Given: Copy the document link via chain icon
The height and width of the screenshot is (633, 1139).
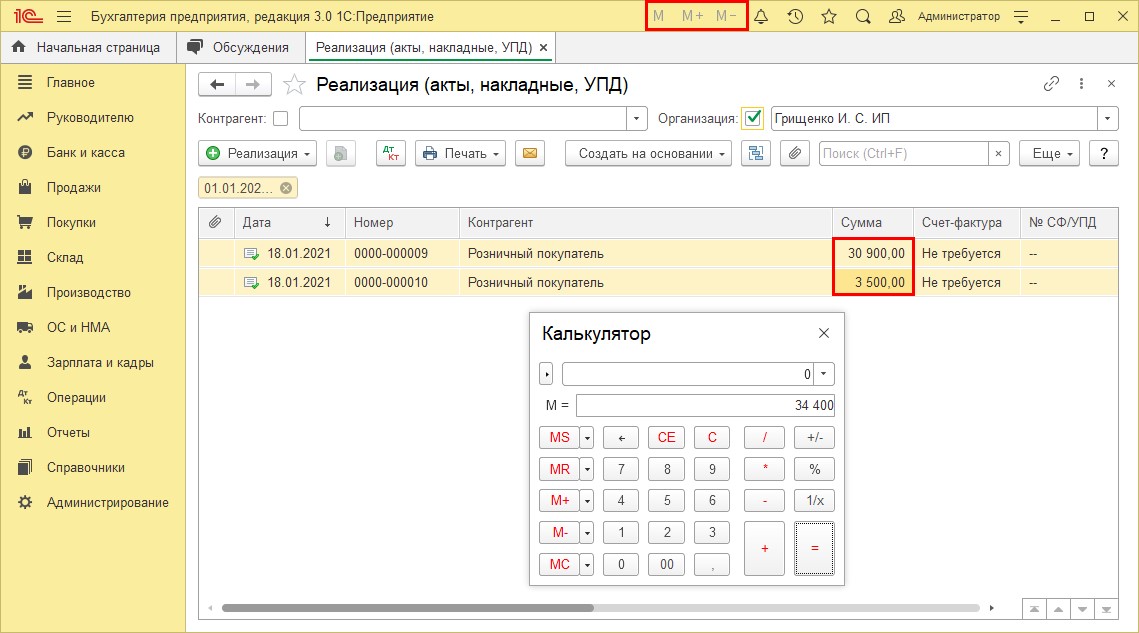Looking at the screenshot, I should point(1051,84).
